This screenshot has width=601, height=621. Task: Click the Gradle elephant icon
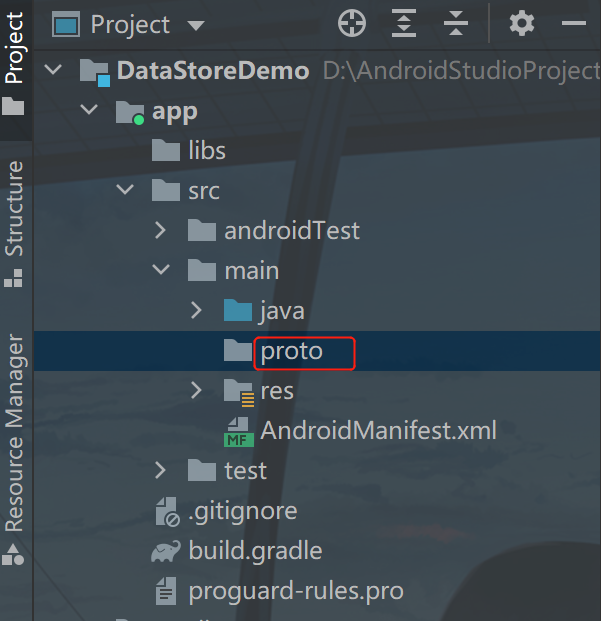[166, 551]
